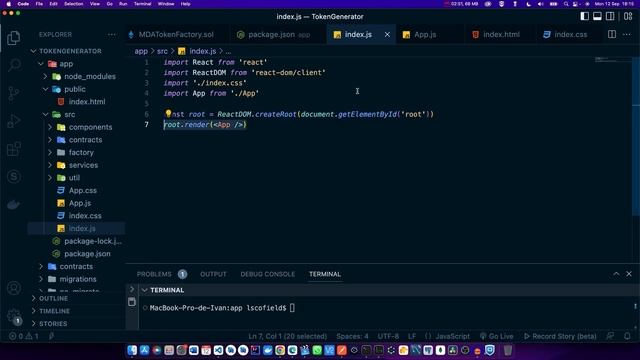Close the index.js editor tab
This screenshot has height=360, width=640.
point(387,35)
